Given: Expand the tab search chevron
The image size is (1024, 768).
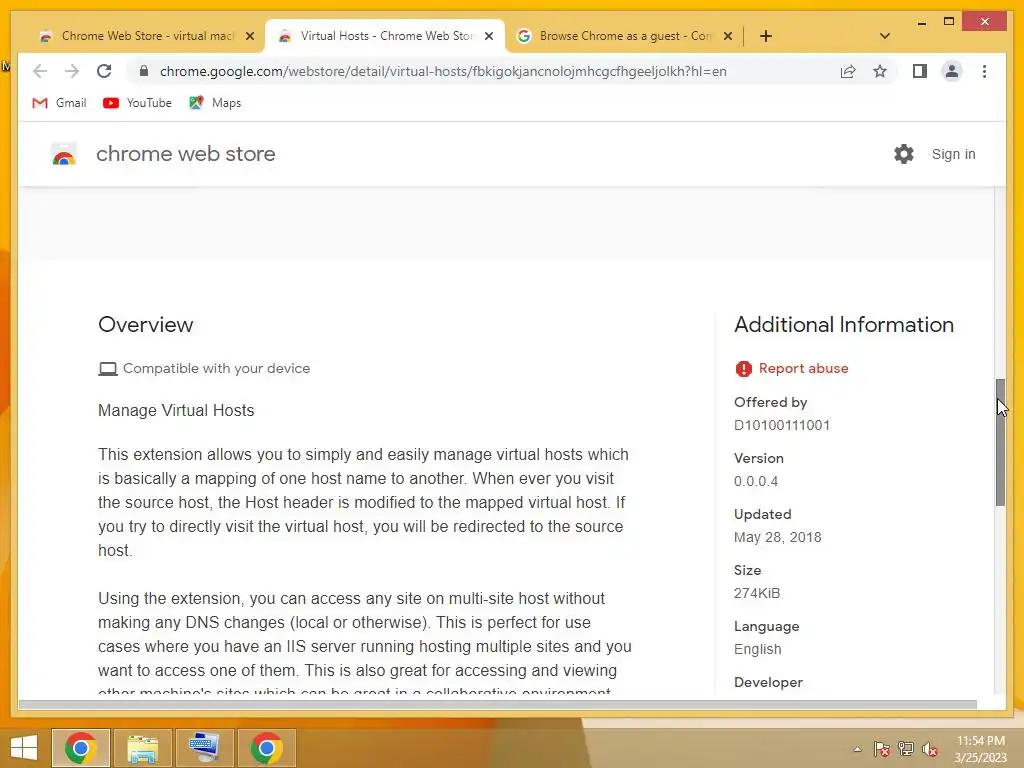Looking at the screenshot, I should click(884, 36).
